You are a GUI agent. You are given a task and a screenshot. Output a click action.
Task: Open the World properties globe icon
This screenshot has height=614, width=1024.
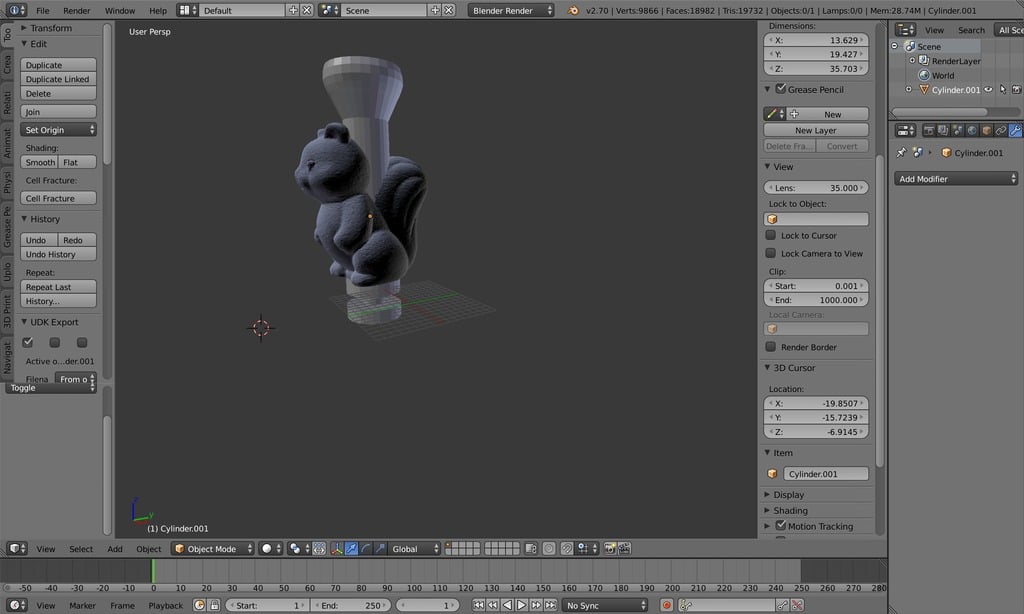pos(972,131)
